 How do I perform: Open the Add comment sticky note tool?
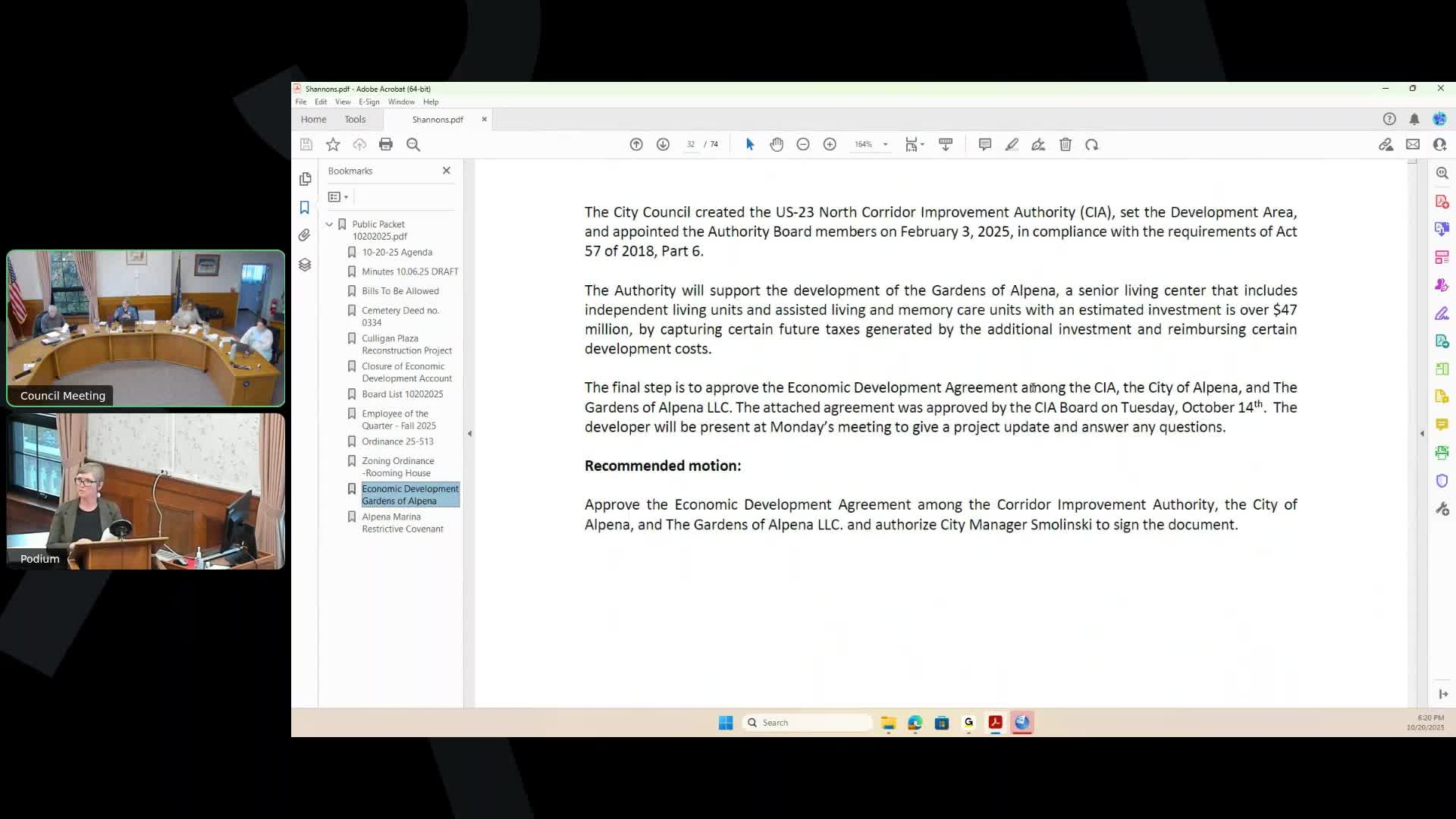coord(984,144)
